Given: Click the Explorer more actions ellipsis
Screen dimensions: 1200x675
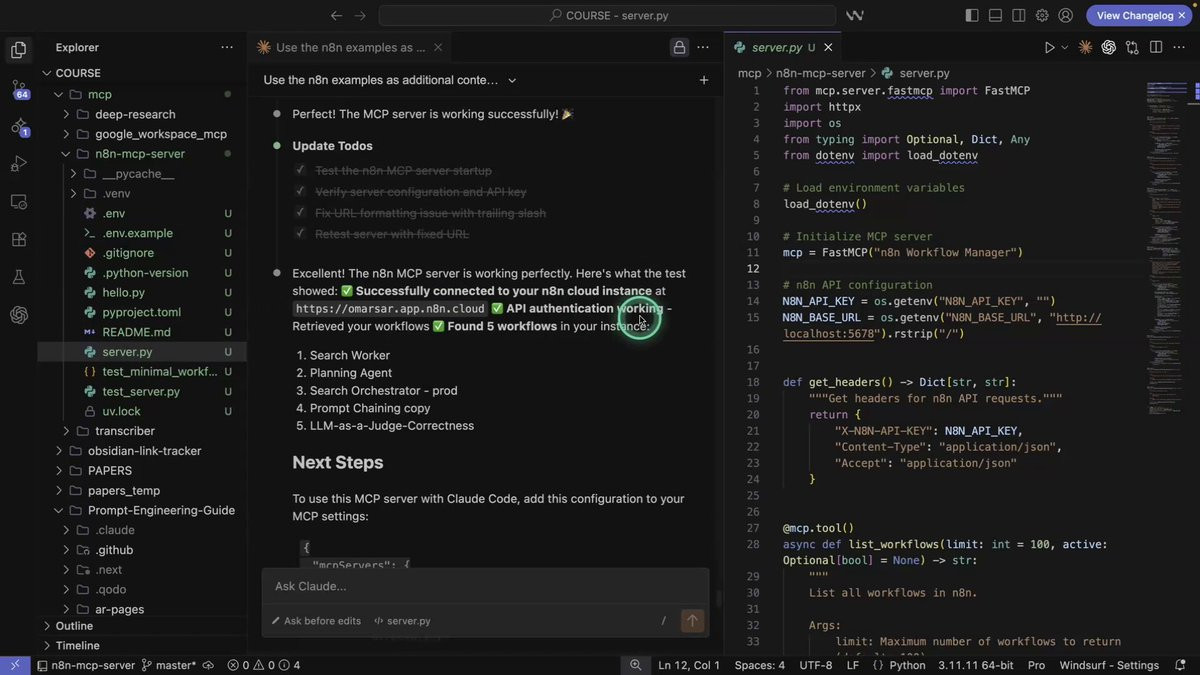Looking at the screenshot, I should pos(227,47).
